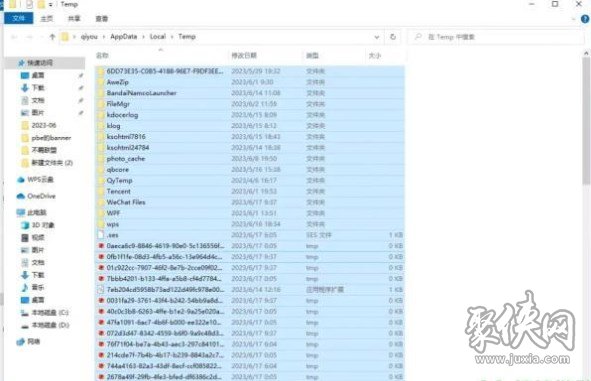Select the music note folder icon
Viewport: 591px width, 381px height.
click(25, 288)
